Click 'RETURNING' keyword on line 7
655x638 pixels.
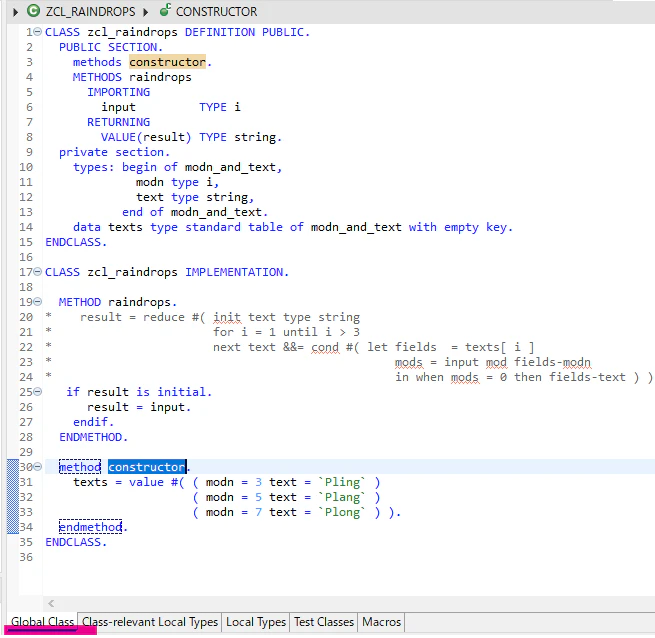(119, 122)
